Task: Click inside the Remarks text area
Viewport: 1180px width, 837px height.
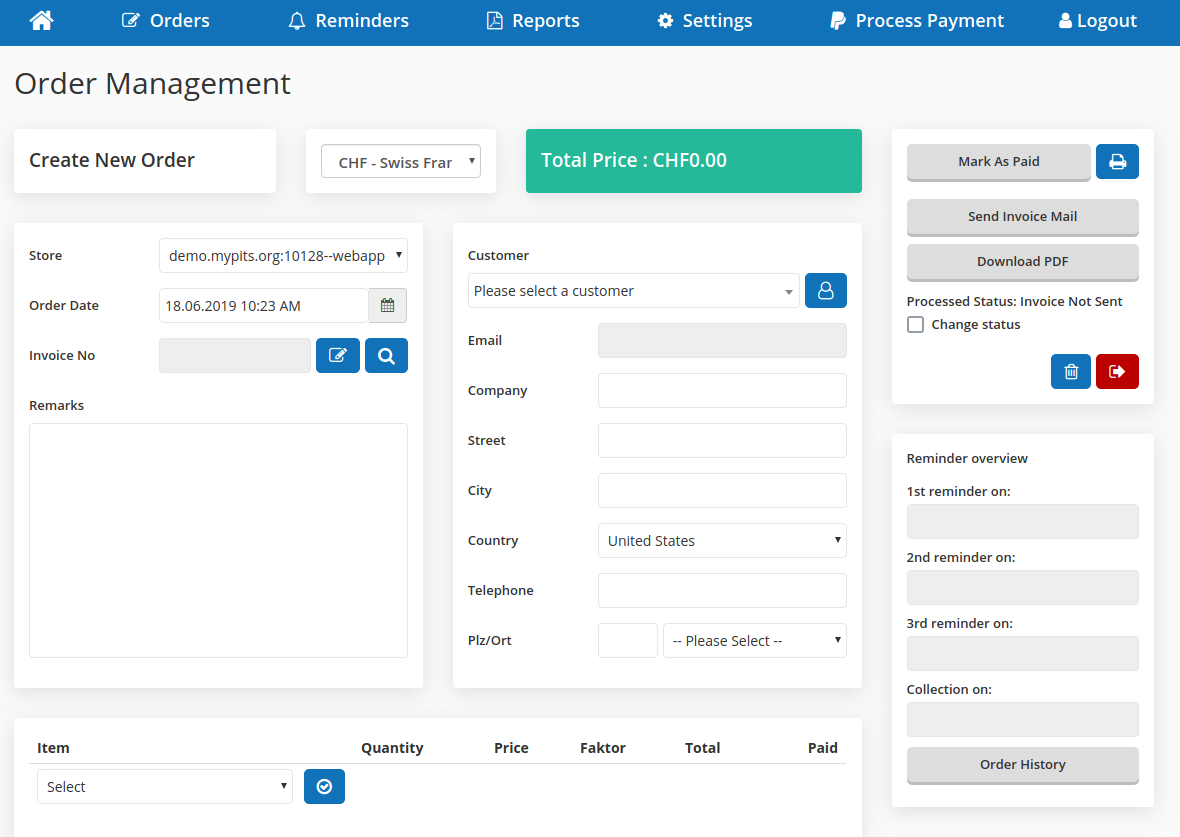Action: click(x=218, y=540)
